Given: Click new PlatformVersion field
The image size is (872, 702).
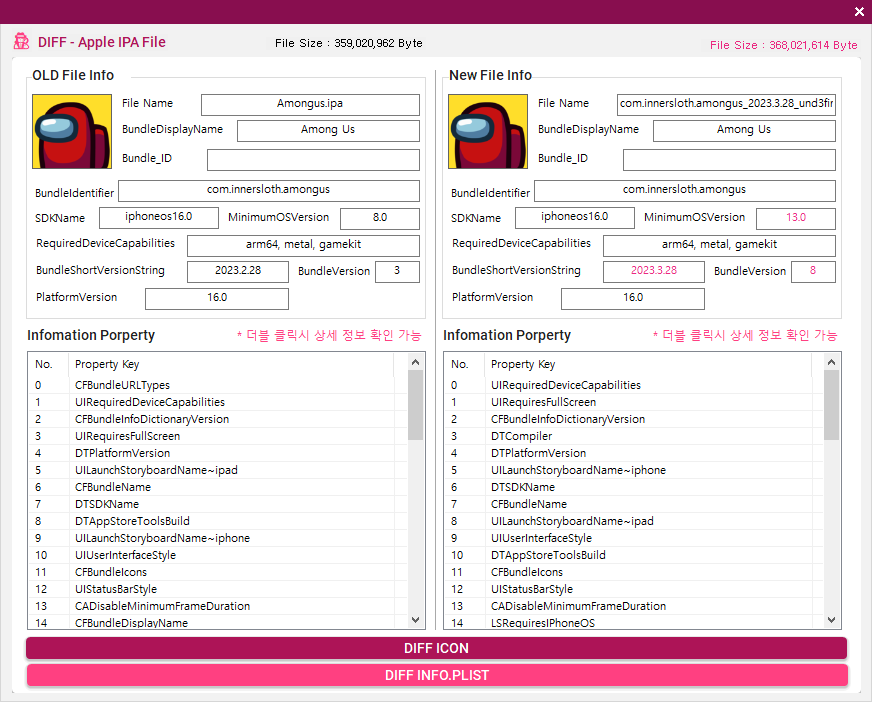Looking at the screenshot, I should tap(633, 299).
